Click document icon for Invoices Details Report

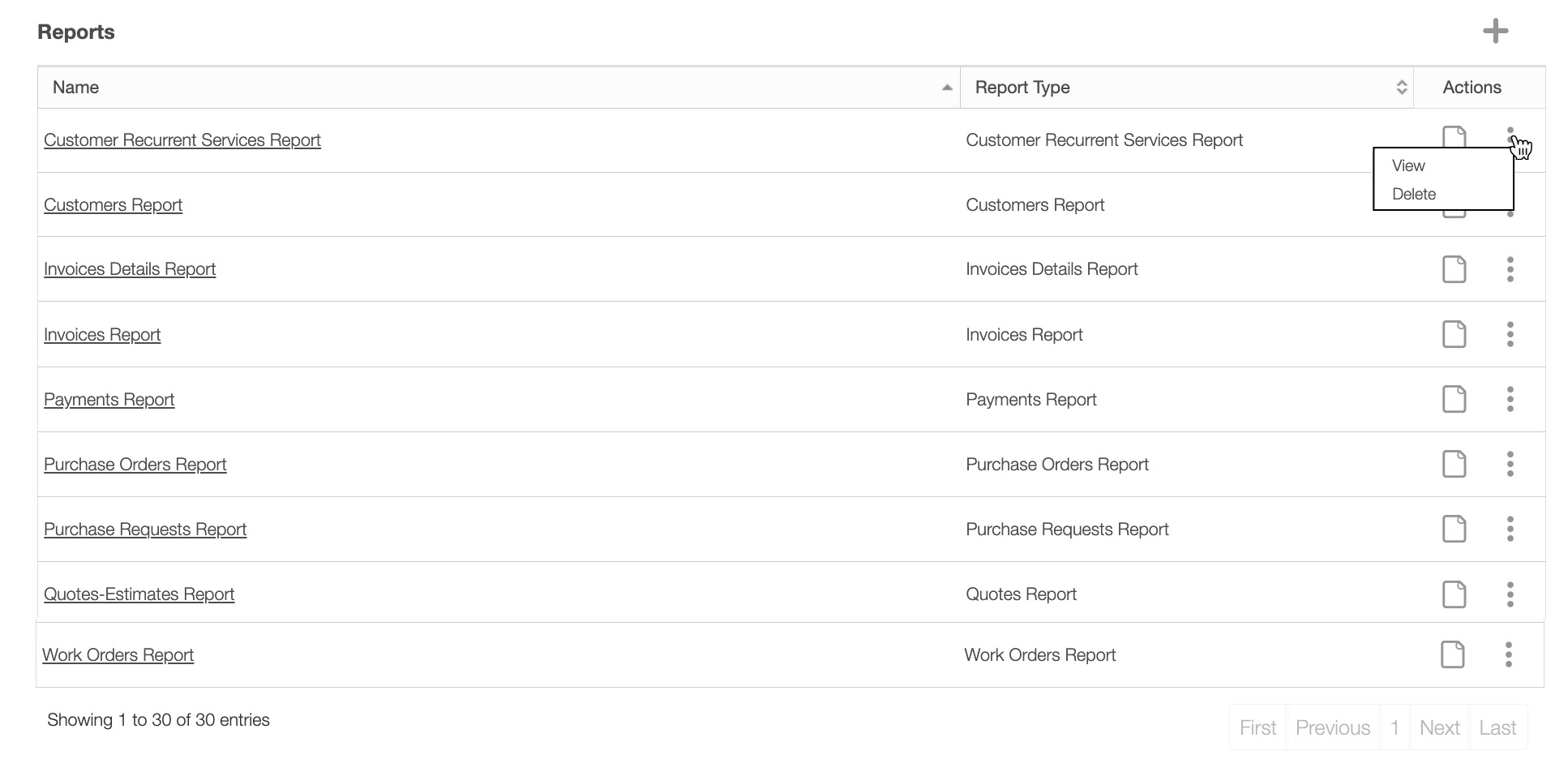pyautogui.click(x=1454, y=269)
